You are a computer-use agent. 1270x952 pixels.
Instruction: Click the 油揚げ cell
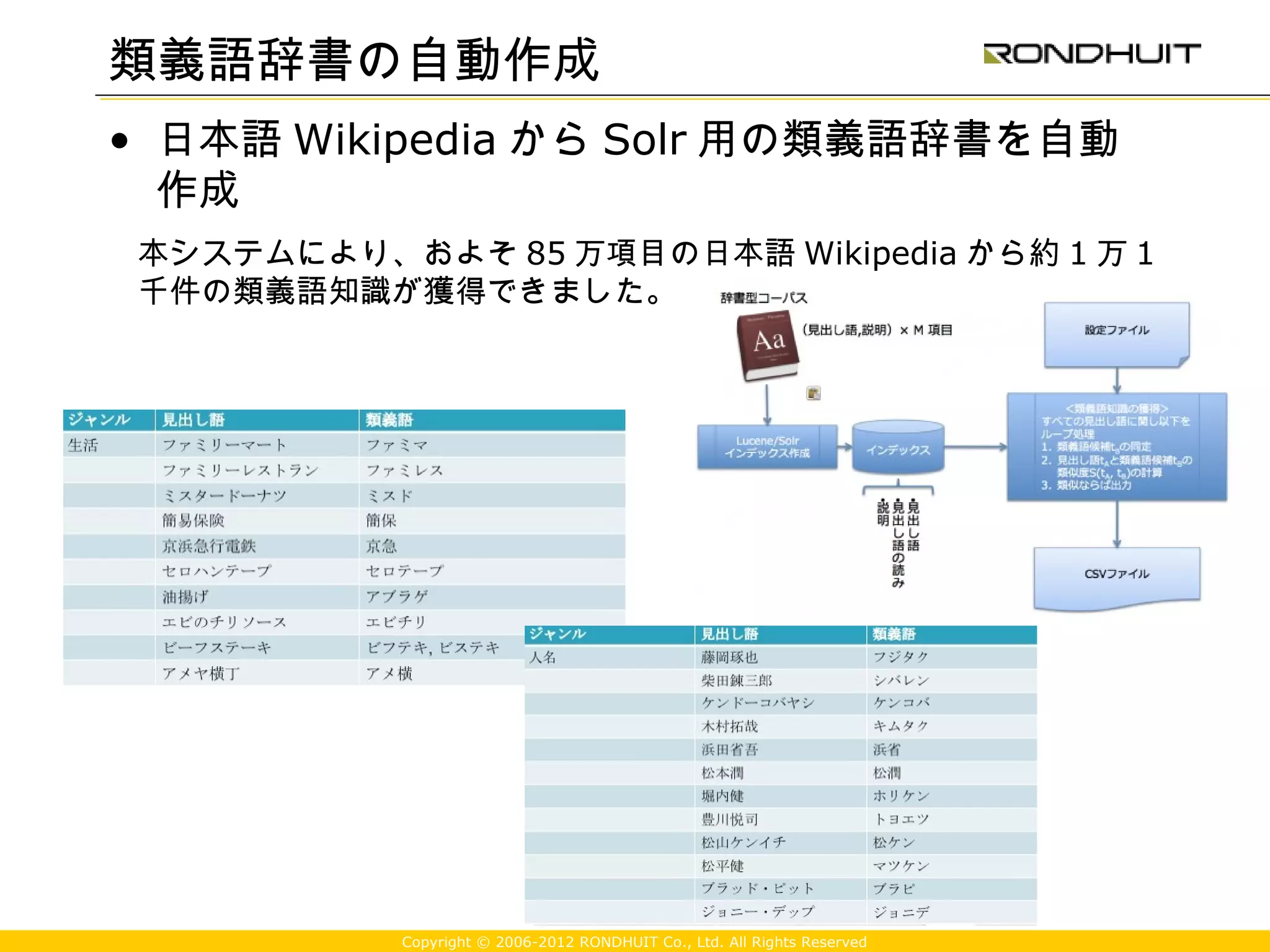(257, 597)
